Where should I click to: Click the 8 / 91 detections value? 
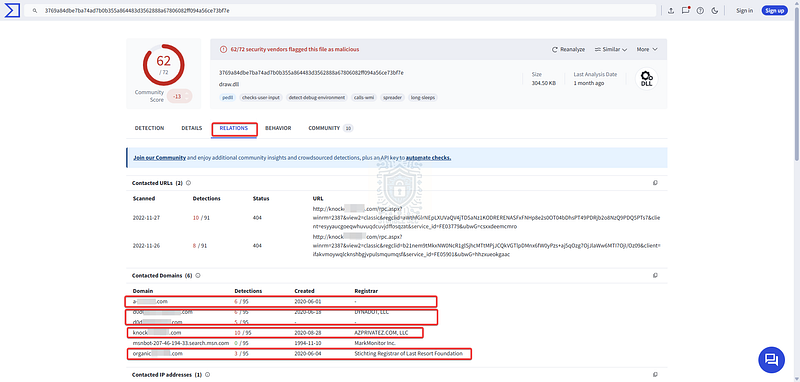click(x=199, y=245)
